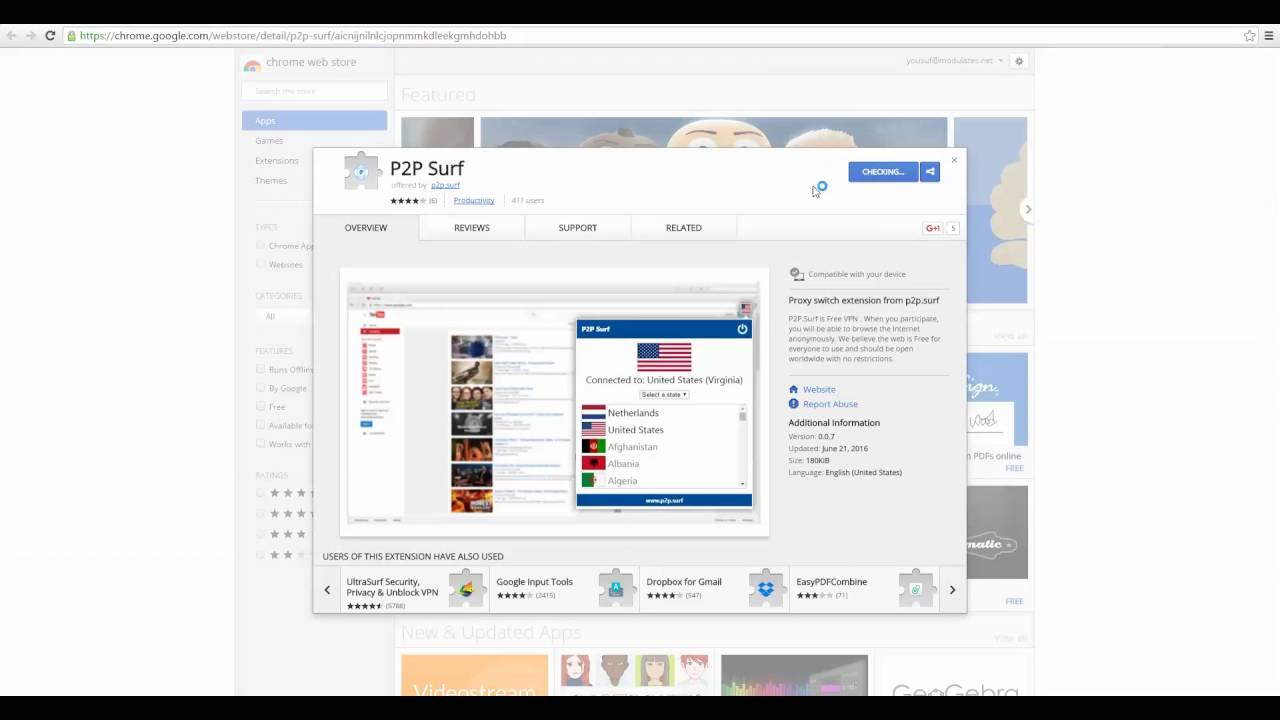Click the Dropbox for Gmail icon
The image size is (1280, 720).
click(766, 589)
